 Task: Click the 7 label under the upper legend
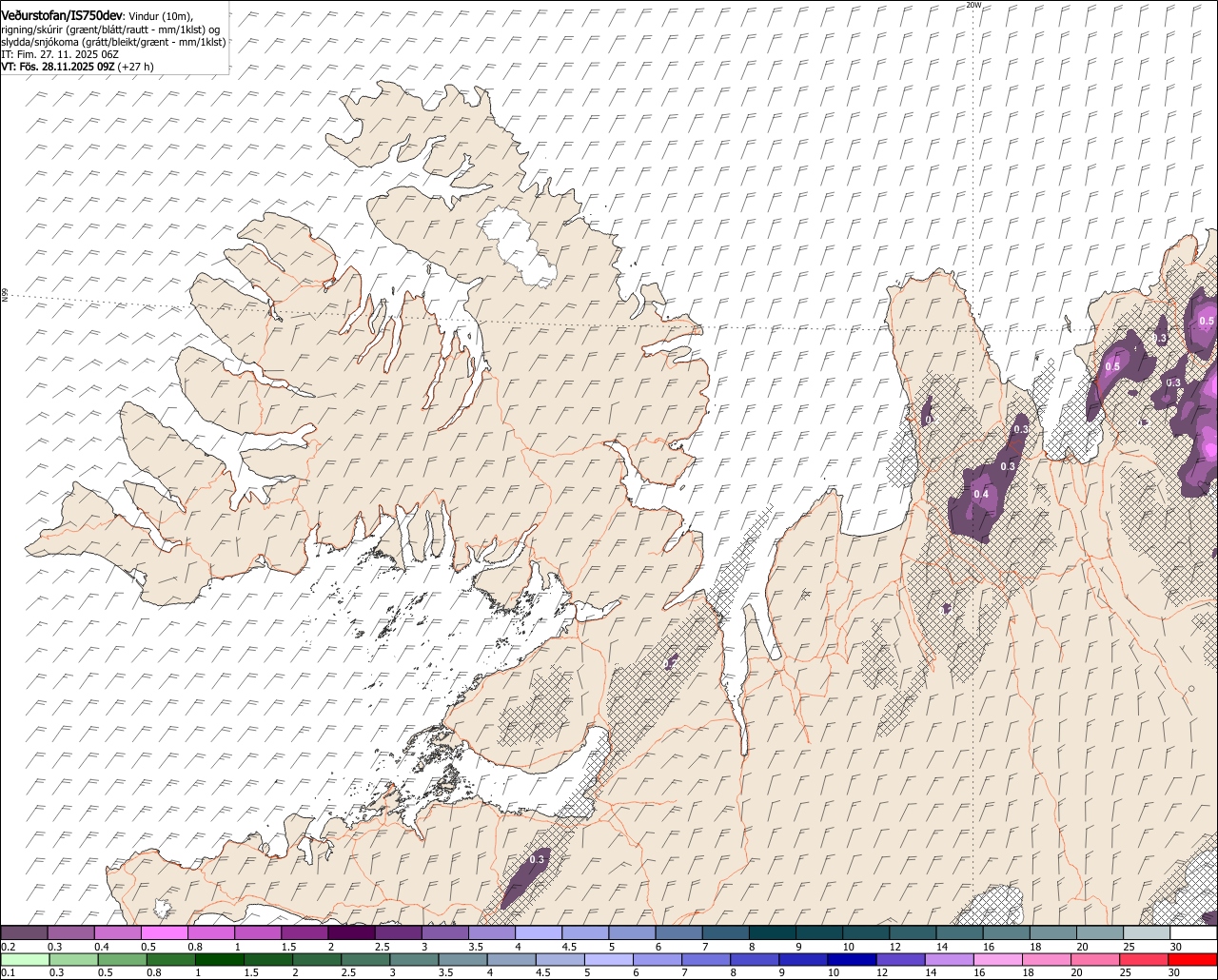pos(705,947)
